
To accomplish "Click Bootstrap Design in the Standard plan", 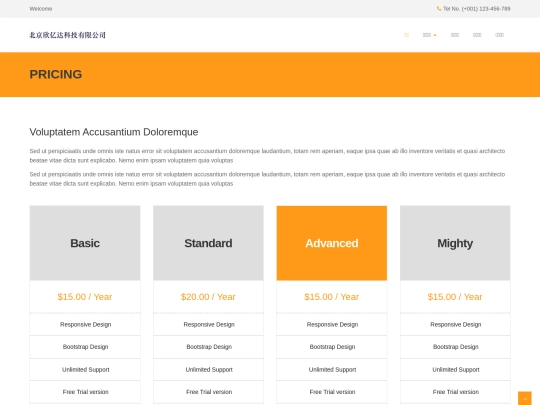I will 209,347.
